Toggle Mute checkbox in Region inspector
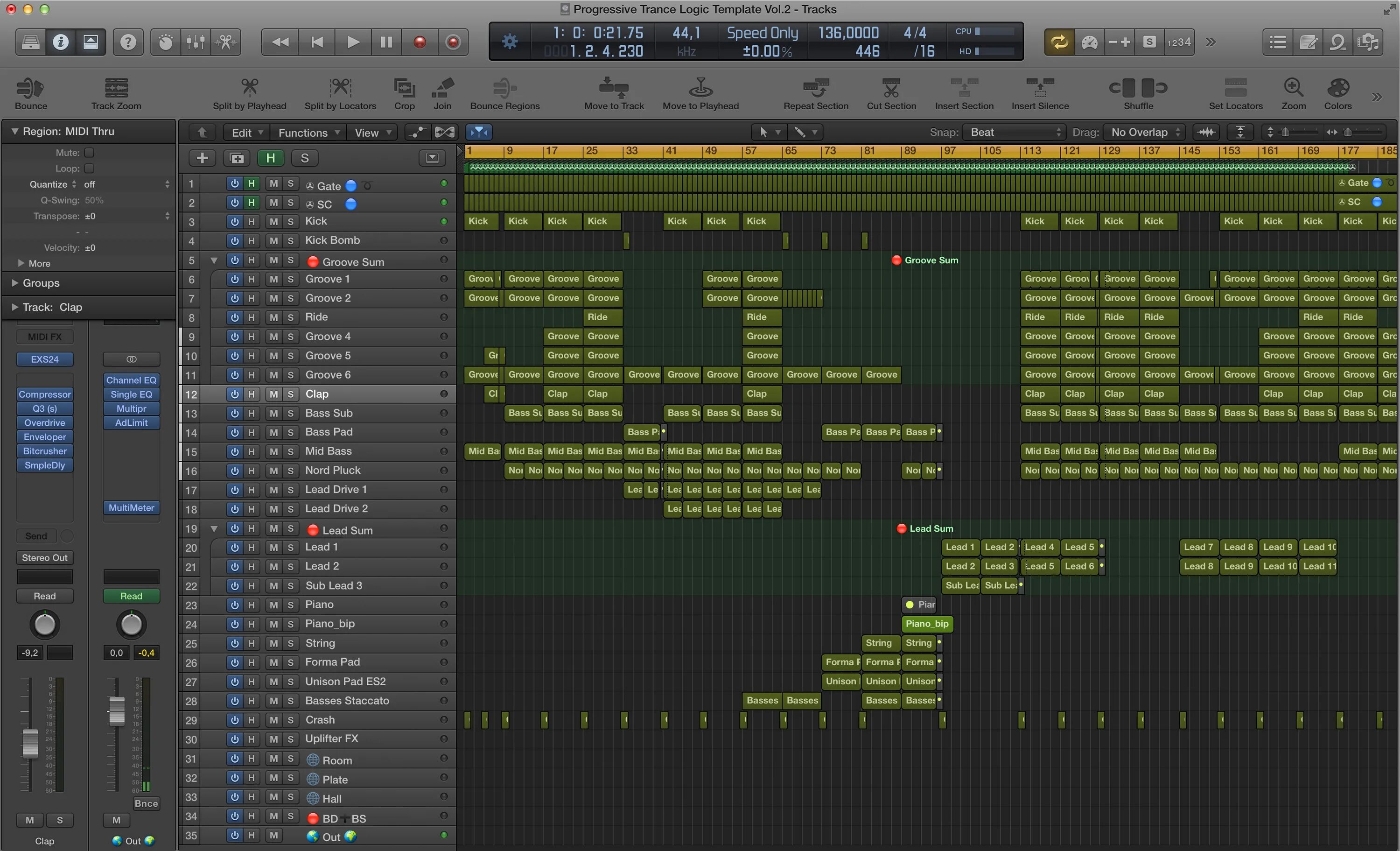Viewport: 1400px width, 851px height. (89, 152)
